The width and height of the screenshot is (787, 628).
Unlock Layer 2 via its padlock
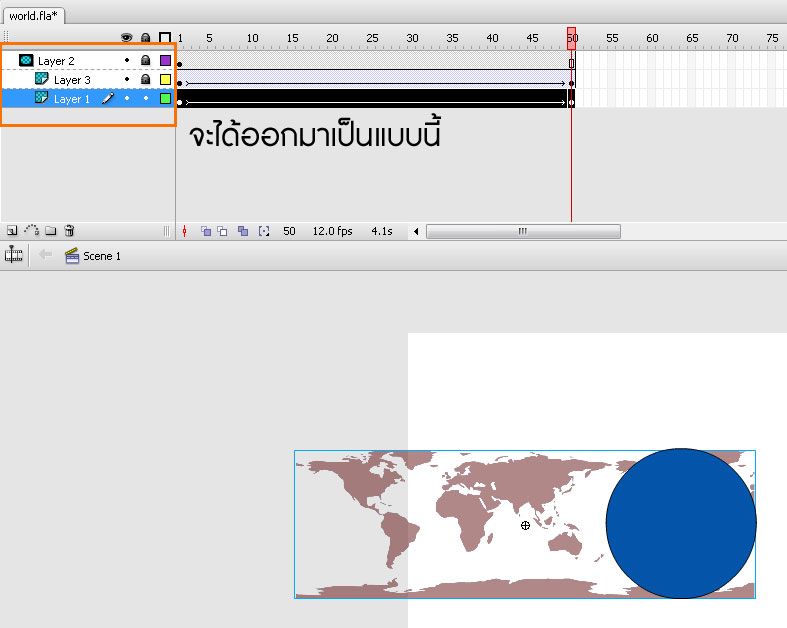[146, 60]
